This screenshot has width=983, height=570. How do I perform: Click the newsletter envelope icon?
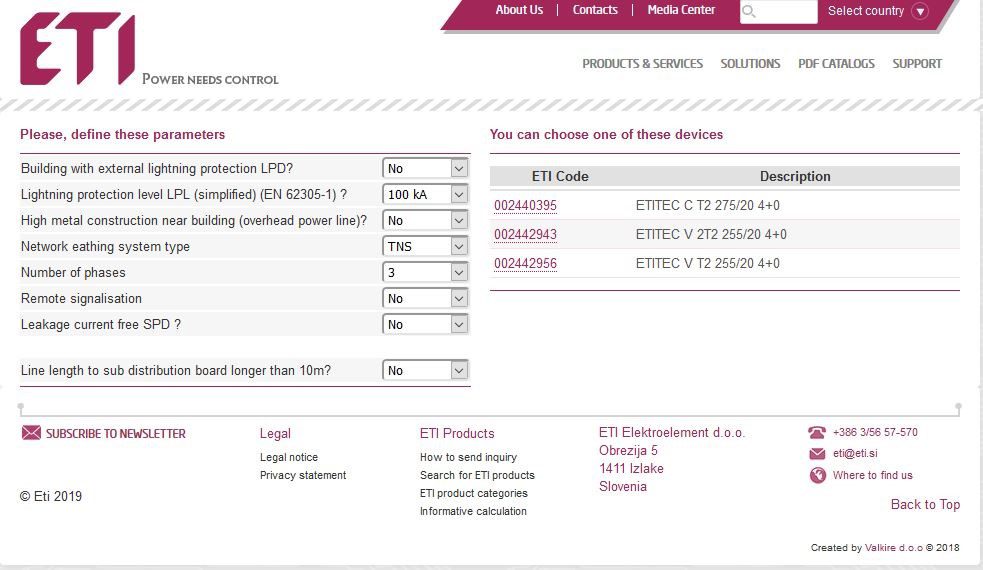[31, 433]
